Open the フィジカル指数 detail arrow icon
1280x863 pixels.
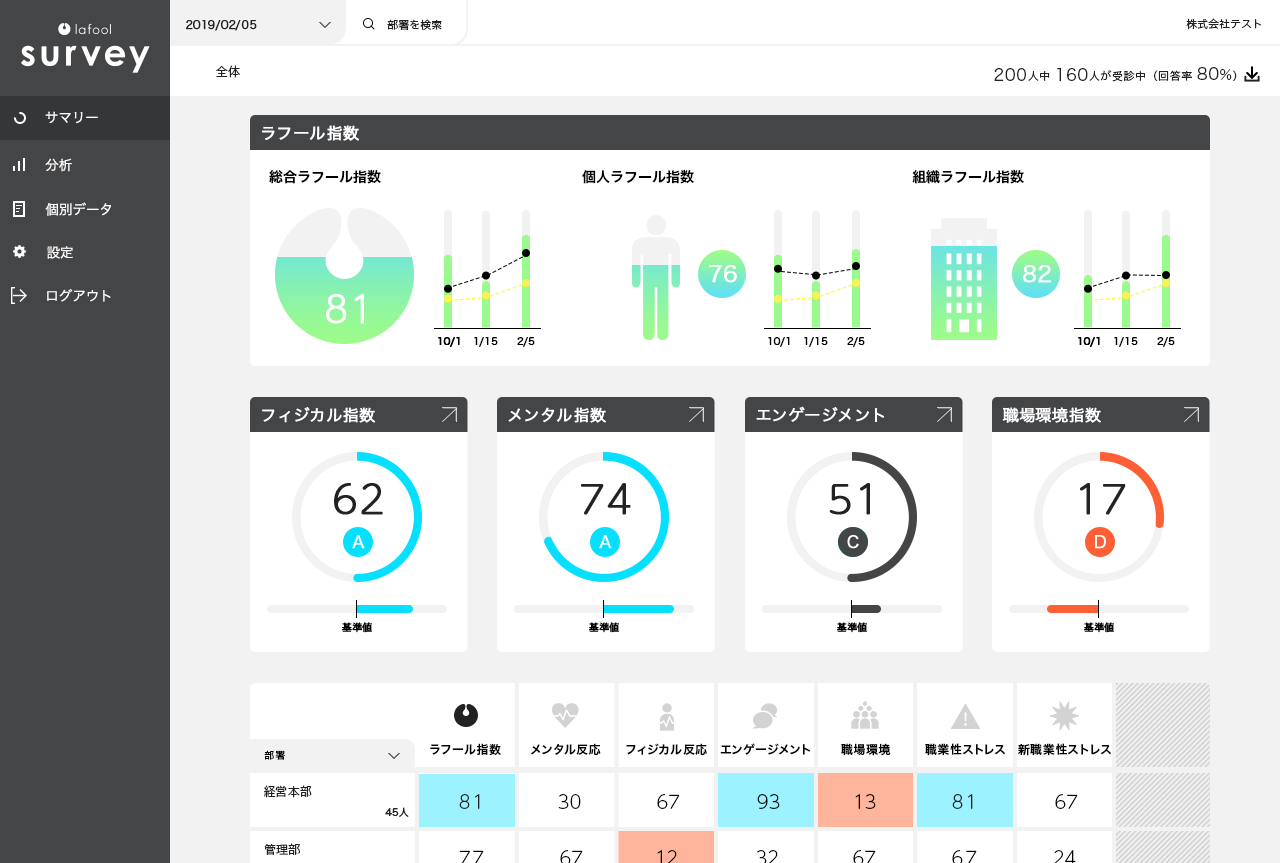pos(449,415)
